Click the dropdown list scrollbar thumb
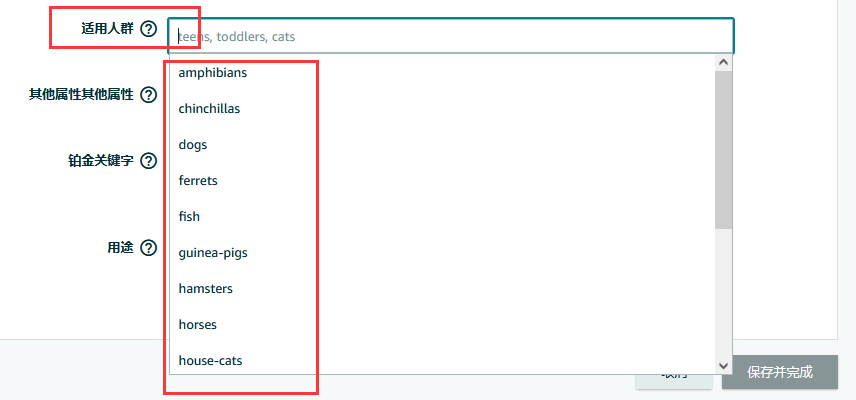The width and height of the screenshot is (856, 400). click(724, 150)
